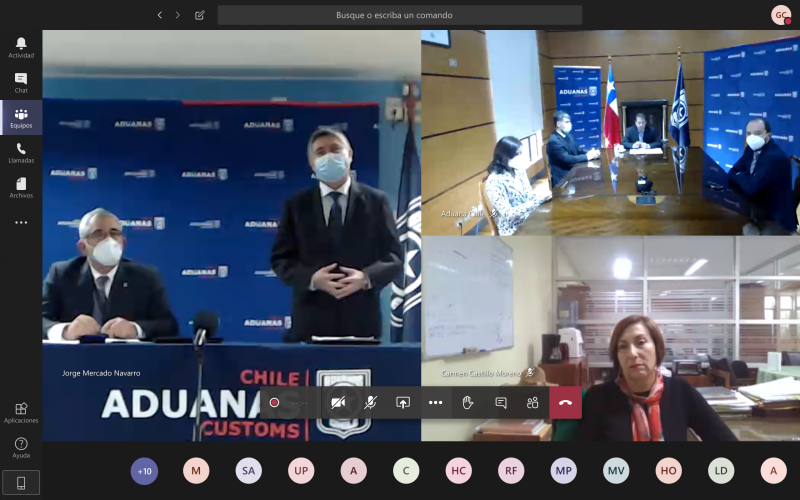Click participant avatar SA

coord(248,471)
